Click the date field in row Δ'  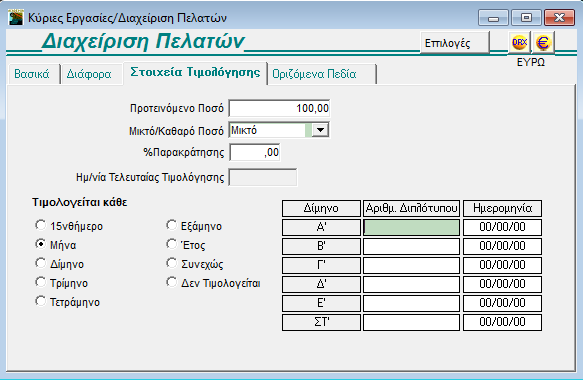502,284
